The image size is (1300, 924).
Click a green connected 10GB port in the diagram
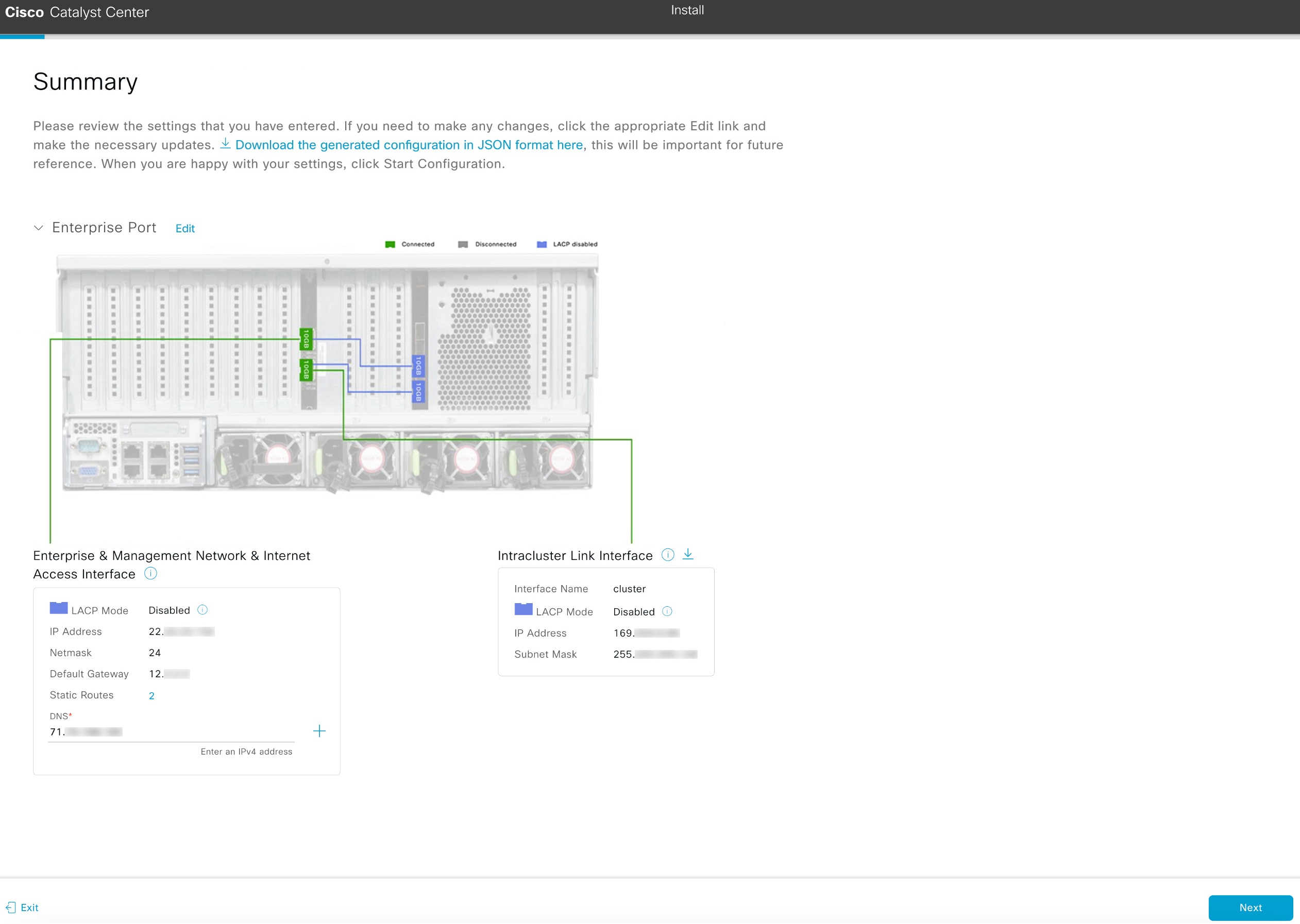pyautogui.click(x=306, y=339)
